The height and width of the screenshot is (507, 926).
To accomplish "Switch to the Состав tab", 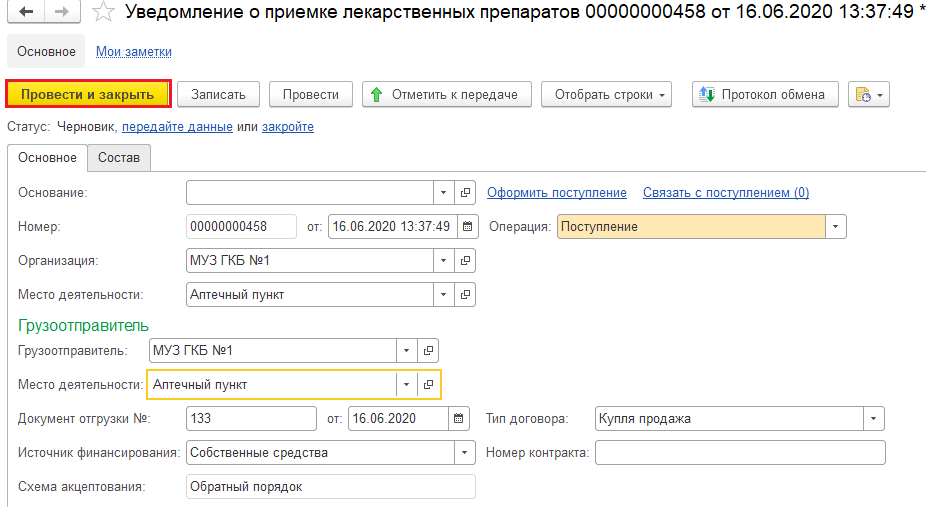I will click(119, 158).
